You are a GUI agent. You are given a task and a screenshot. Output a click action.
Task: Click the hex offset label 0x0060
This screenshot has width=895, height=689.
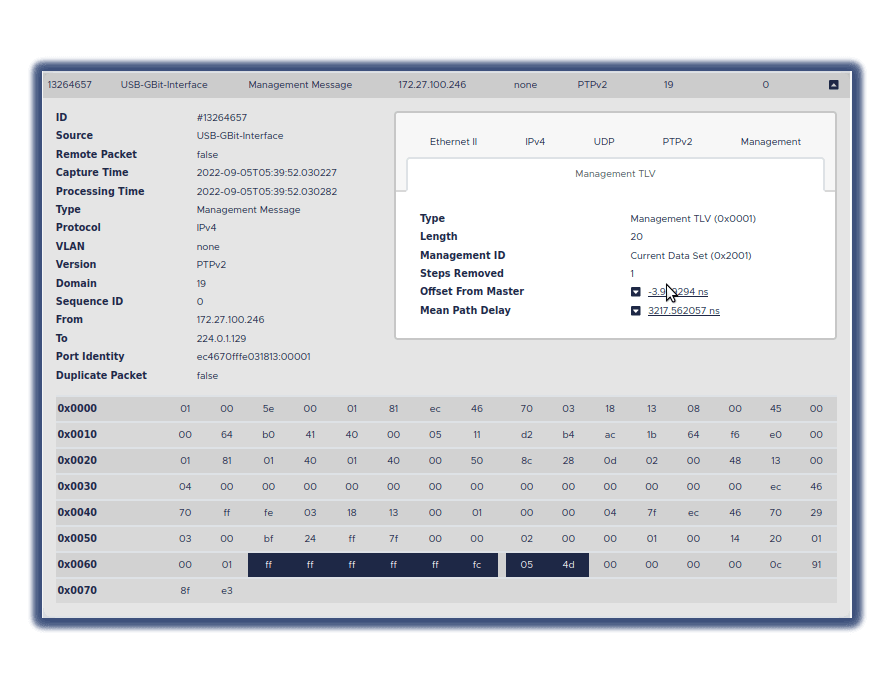coord(77,565)
